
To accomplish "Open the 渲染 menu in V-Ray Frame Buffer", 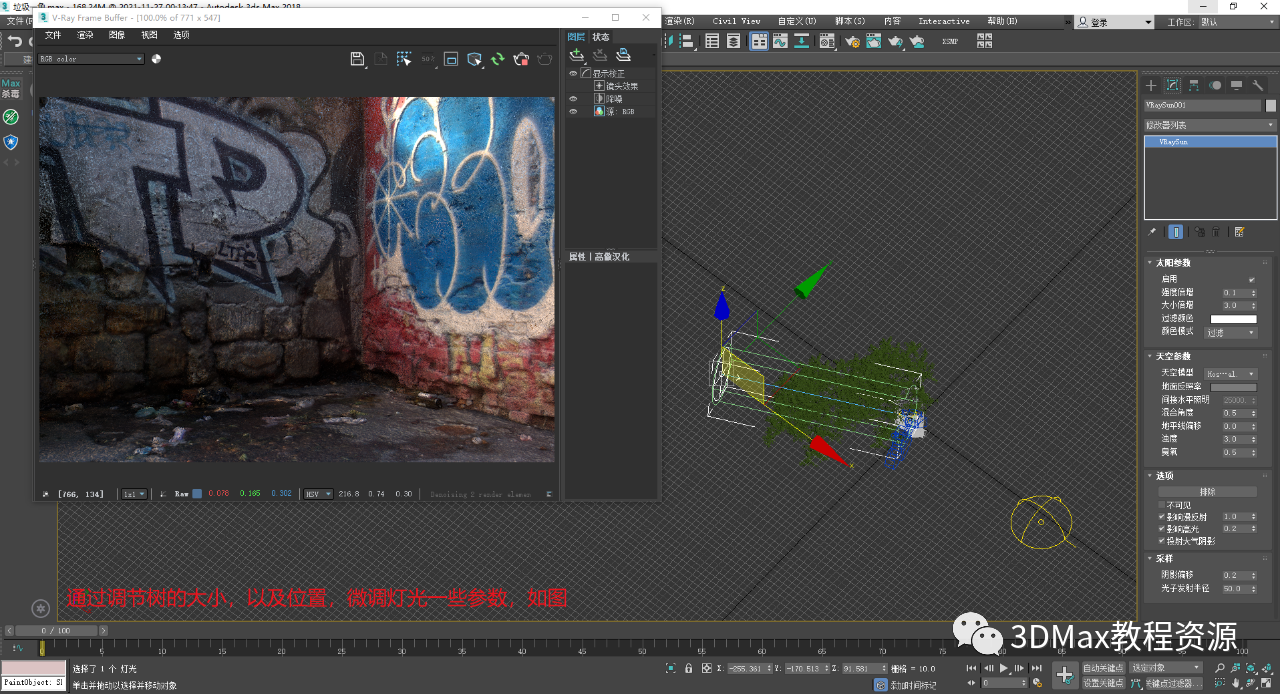I will (x=85, y=35).
